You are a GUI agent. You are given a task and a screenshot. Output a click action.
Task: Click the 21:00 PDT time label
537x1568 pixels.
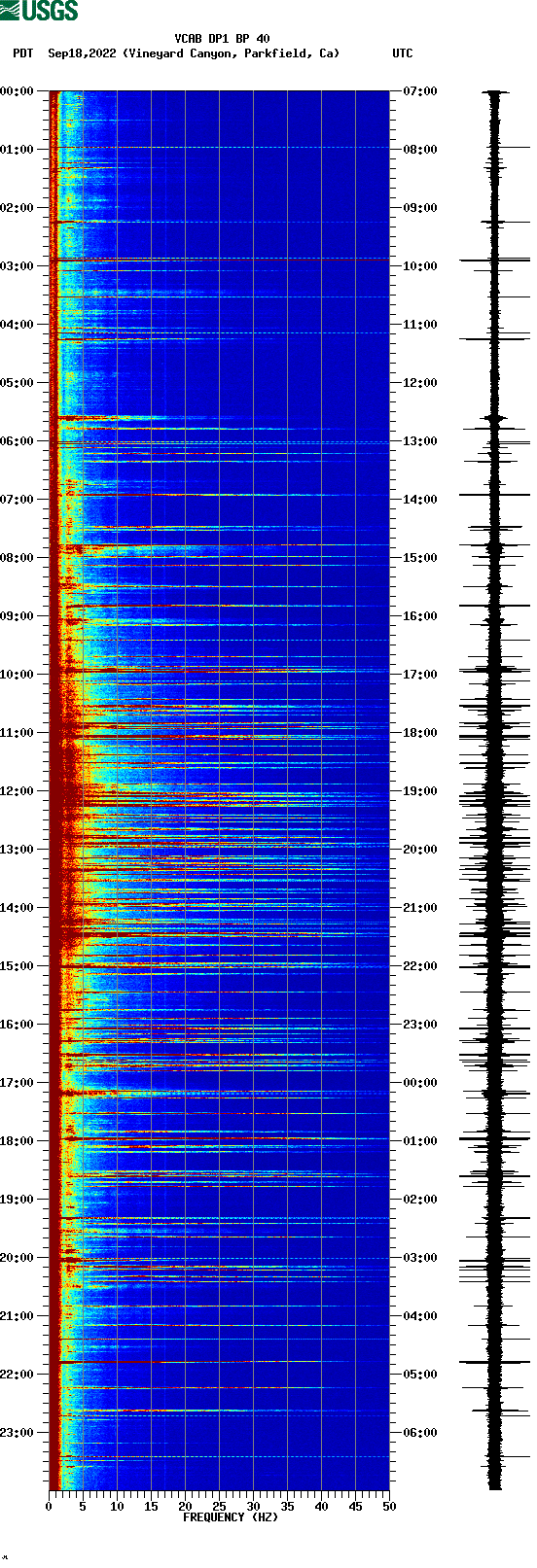click(18, 1316)
